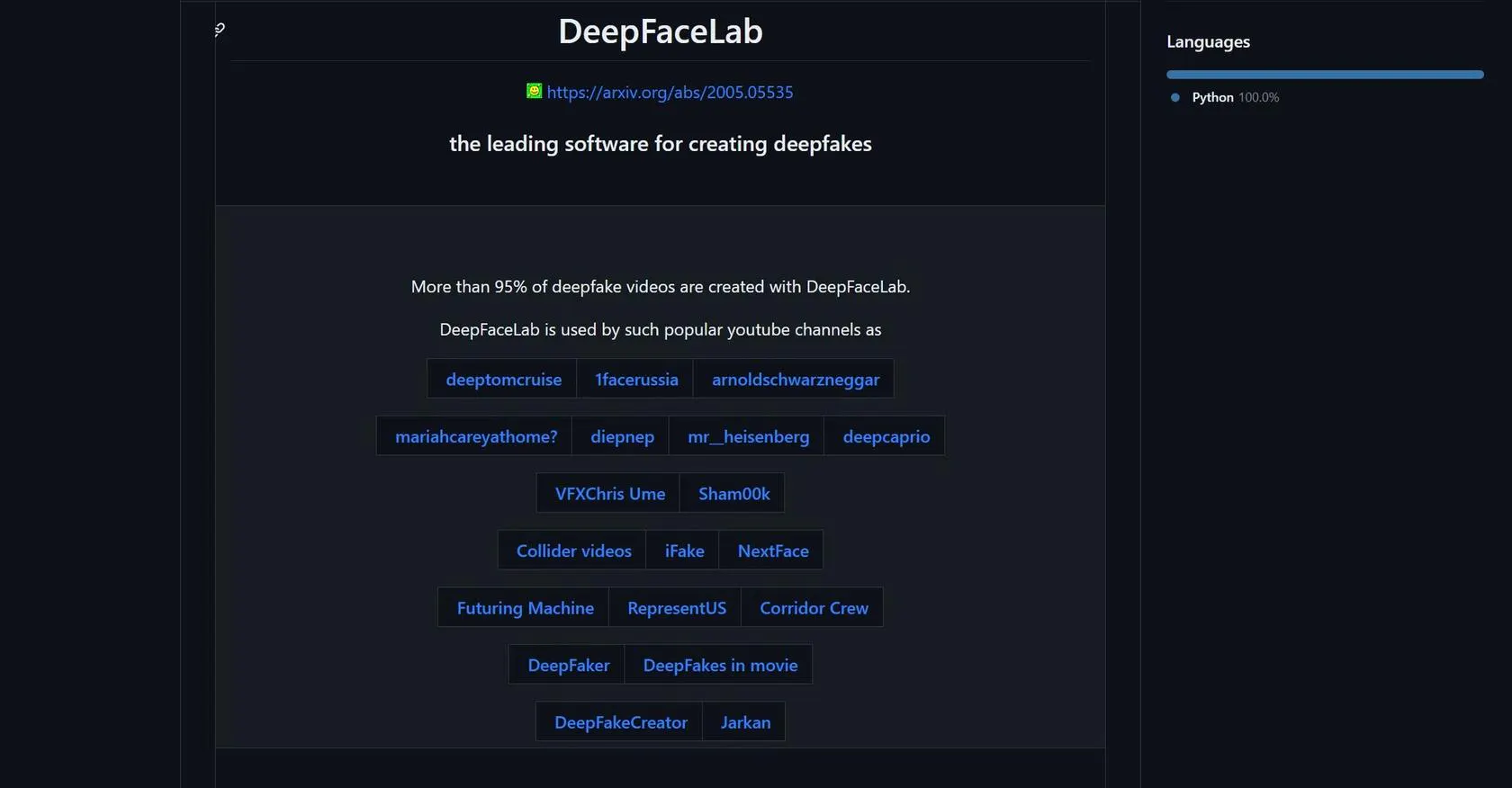
Task: Open the arxiv.org/abs/2005.05535 link
Action: [x=670, y=92]
